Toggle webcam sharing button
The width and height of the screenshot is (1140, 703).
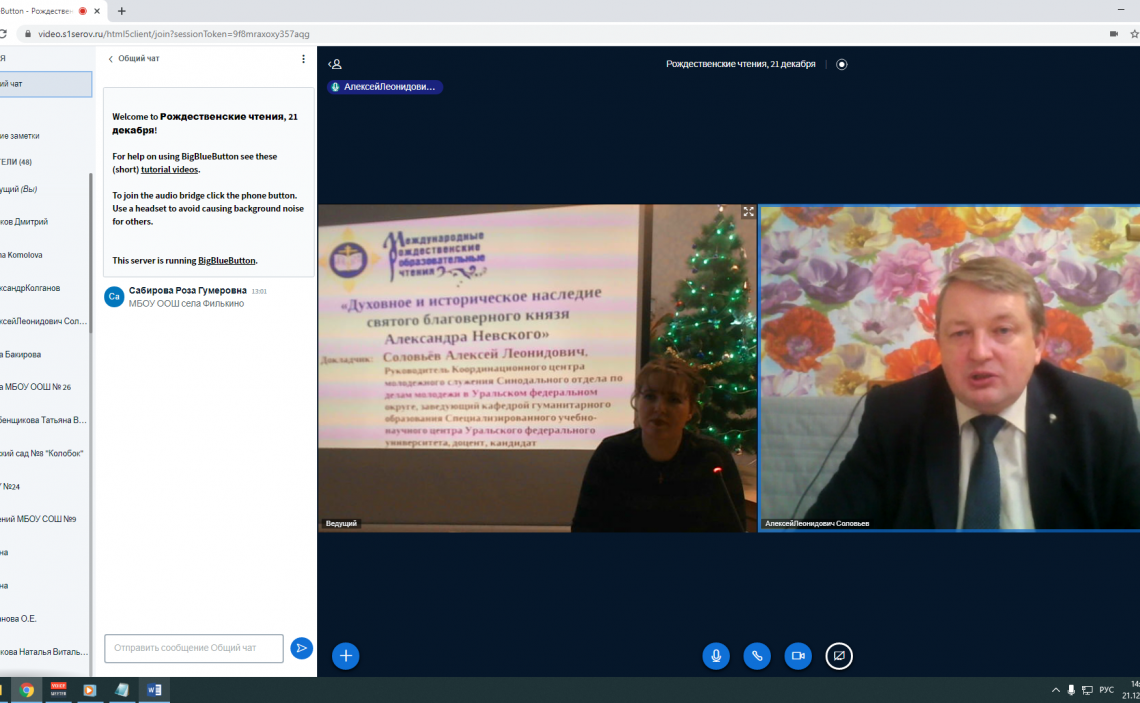(798, 656)
